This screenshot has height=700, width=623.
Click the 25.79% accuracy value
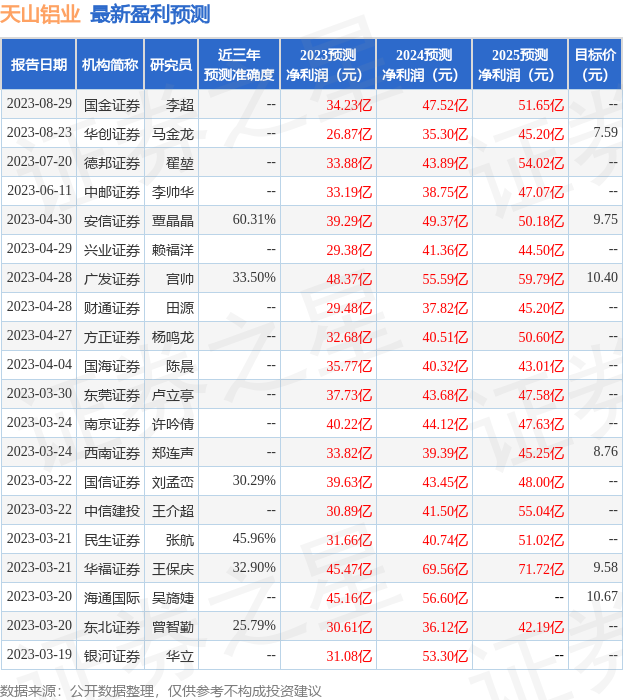coord(254,625)
